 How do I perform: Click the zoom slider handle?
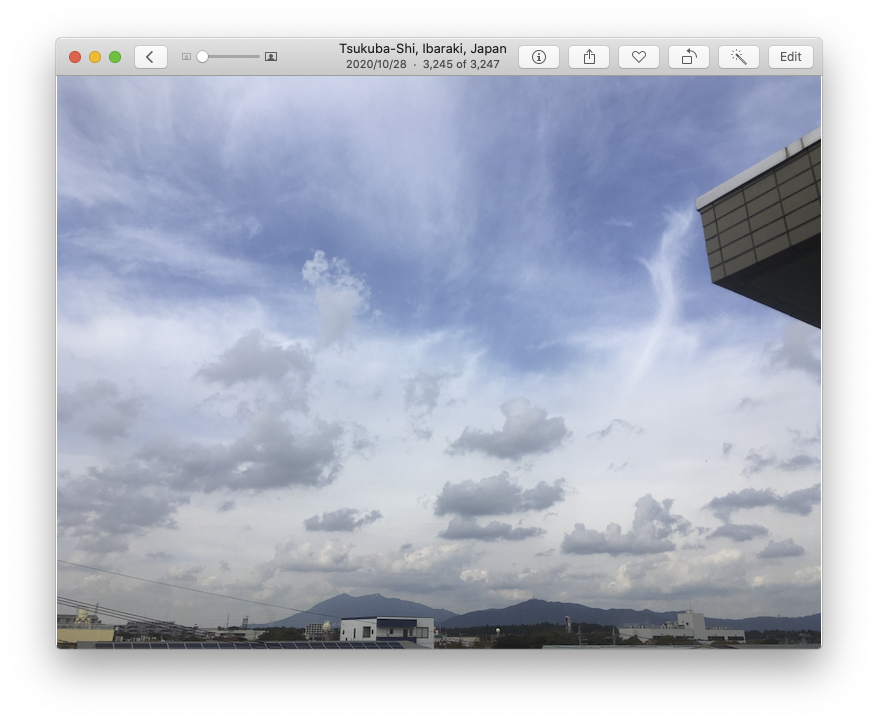pyautogui.click(x=202, y=57)
